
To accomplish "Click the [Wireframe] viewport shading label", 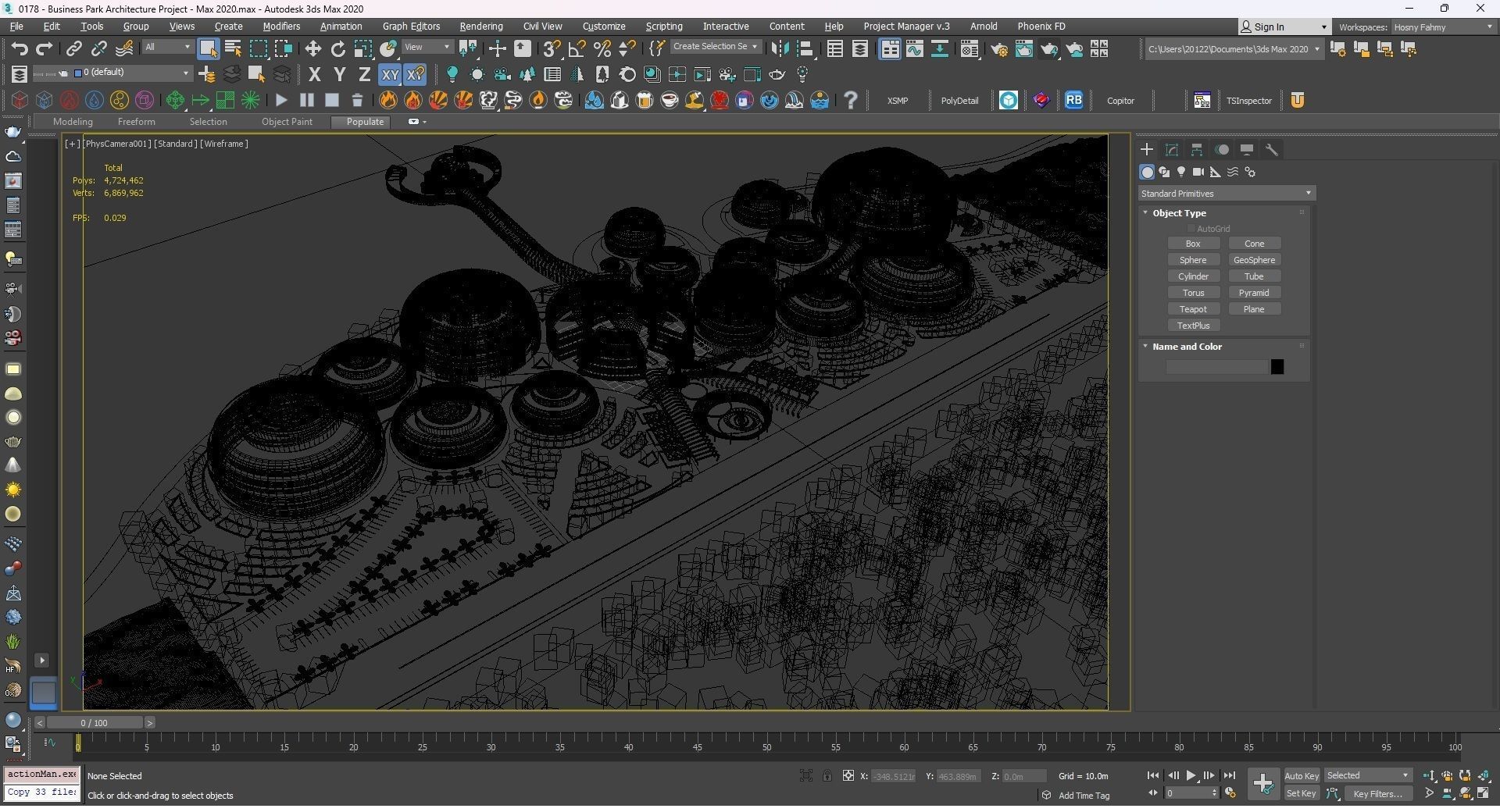I will [224, 144].
